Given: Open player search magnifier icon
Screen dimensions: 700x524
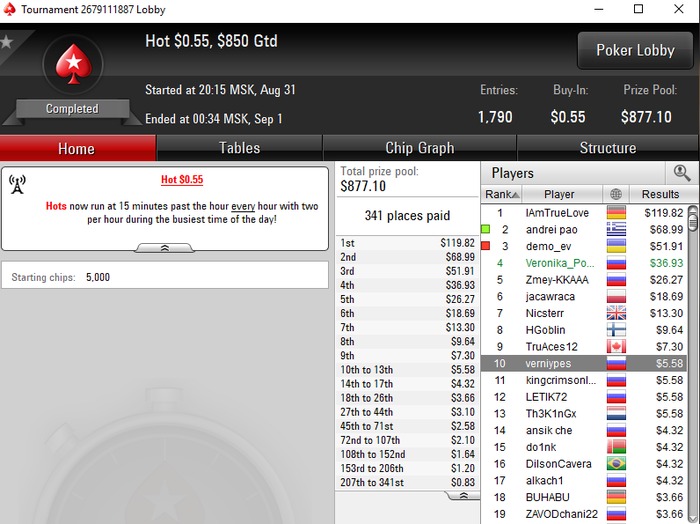Looking at the screenshot, I should 682,173.
